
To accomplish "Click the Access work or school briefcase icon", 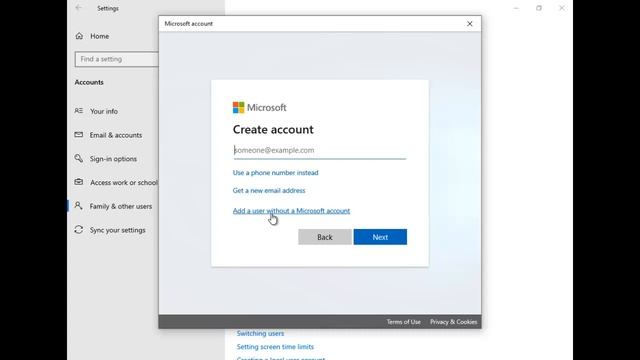I will click(x=79, y=182).
